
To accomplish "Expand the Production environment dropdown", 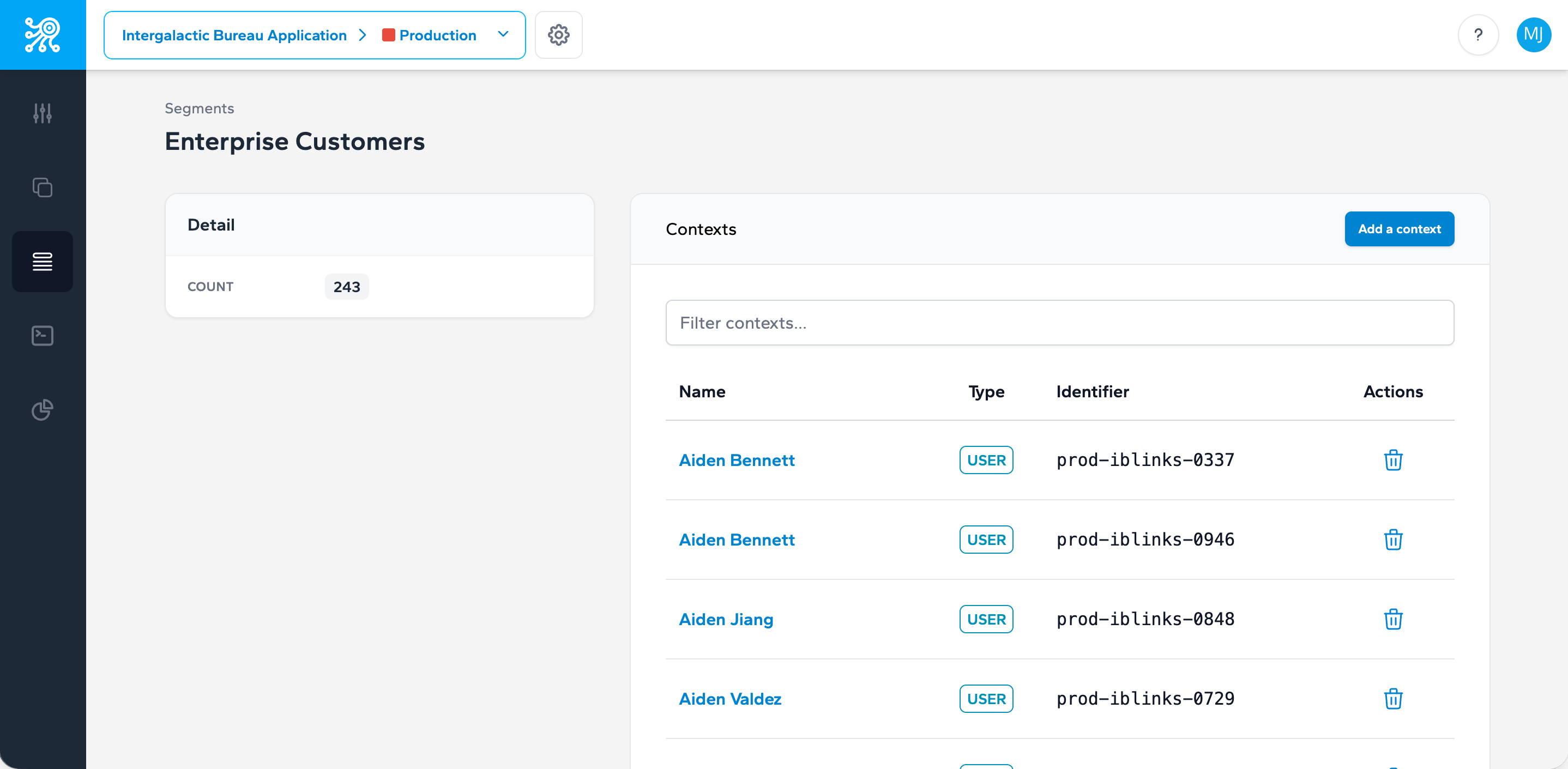I will click(x=502, y=35).
